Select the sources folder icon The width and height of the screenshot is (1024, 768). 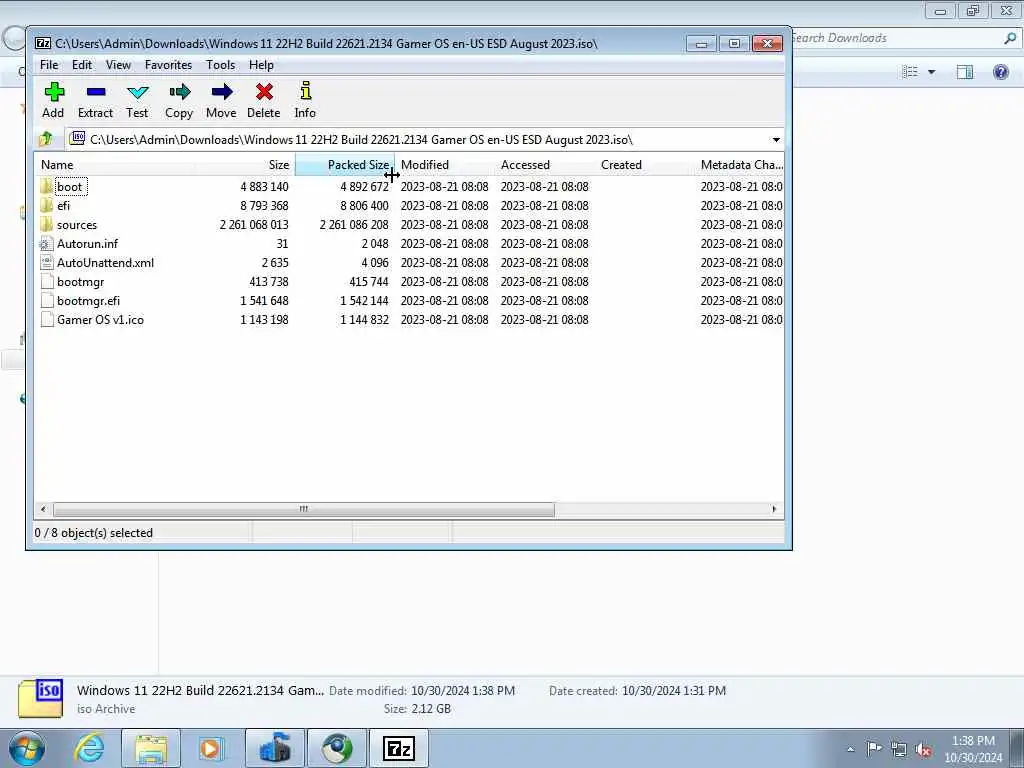tap(46, 225)
